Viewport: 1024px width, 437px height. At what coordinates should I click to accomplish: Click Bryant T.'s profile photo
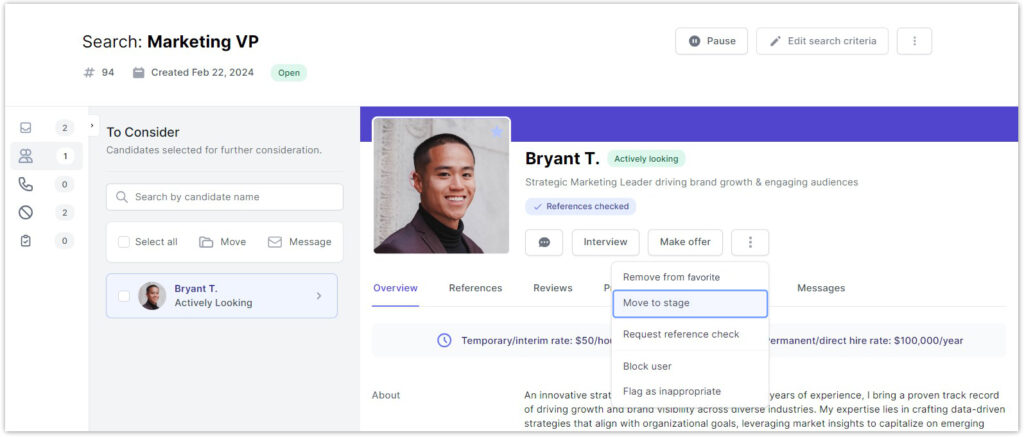(441, 186)
